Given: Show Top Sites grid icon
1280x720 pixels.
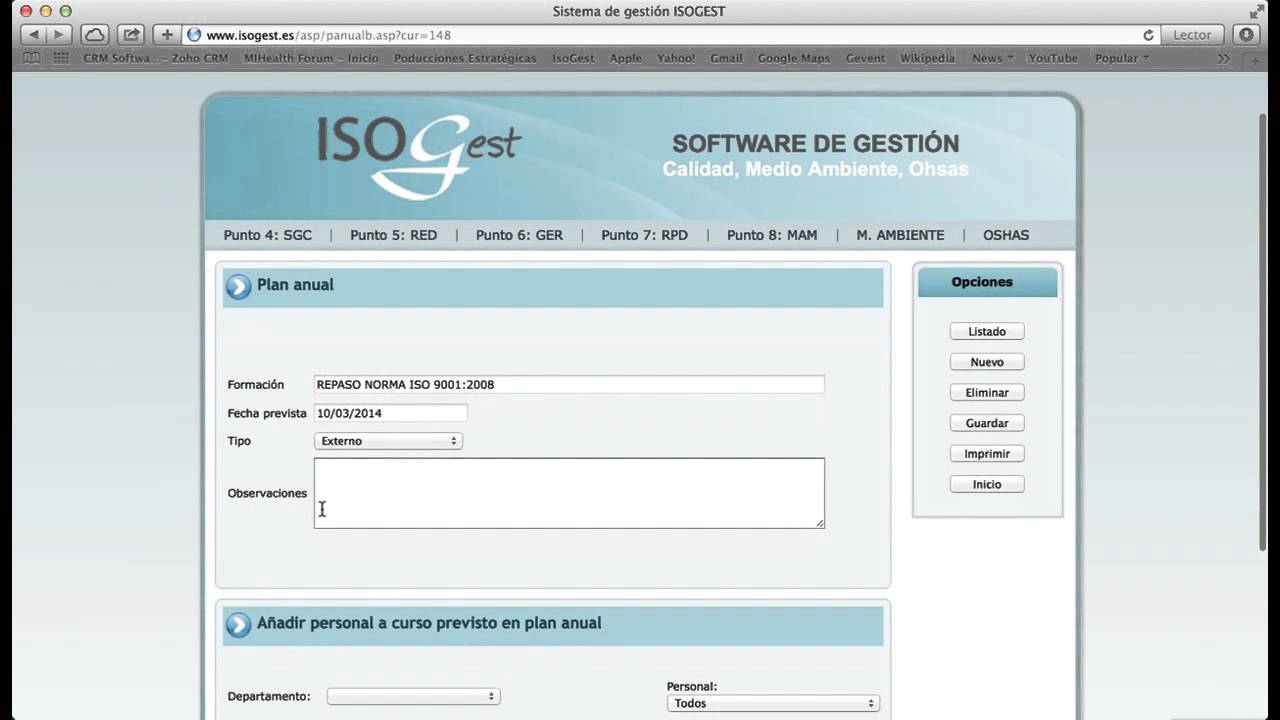Looking at the screenshot, I should point(61,58).
